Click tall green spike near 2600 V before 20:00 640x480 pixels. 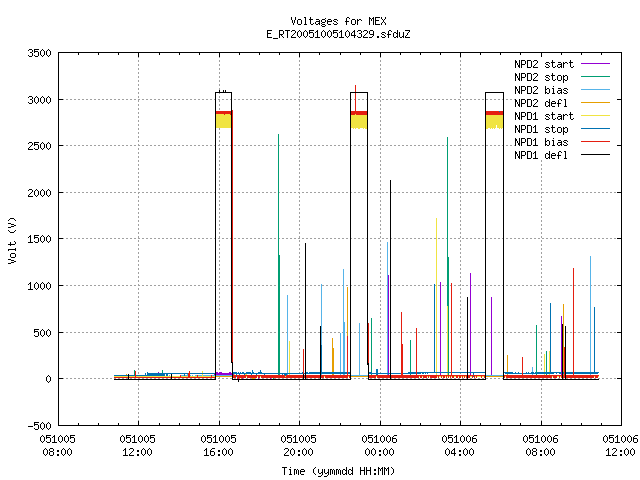point(278,253)
